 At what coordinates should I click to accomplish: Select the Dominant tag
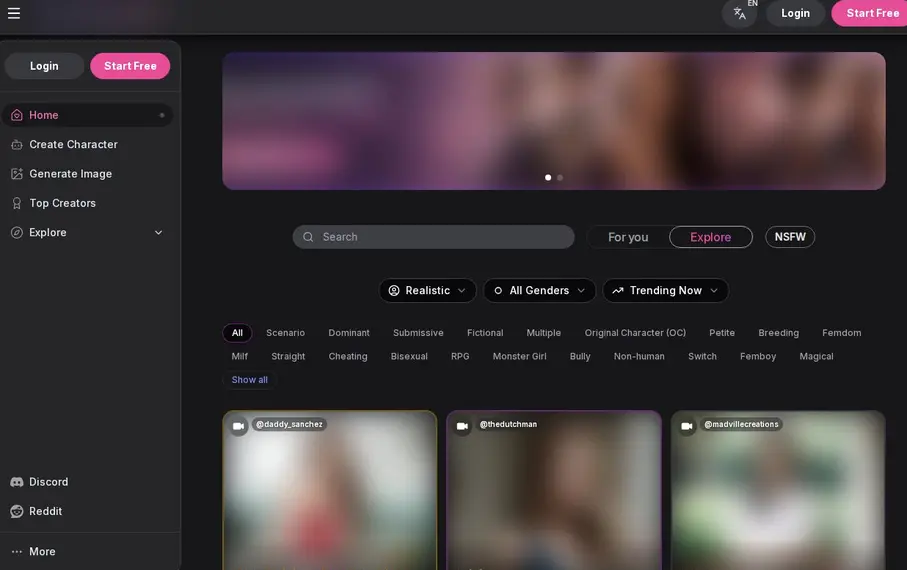click(x=349, y=333)
